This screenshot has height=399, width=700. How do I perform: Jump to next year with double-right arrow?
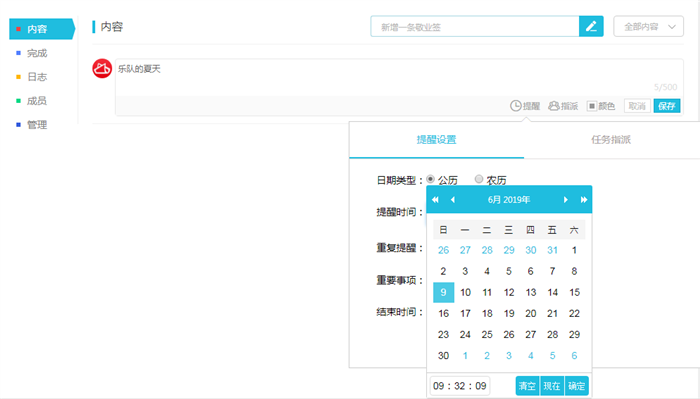tap(583, 200)
